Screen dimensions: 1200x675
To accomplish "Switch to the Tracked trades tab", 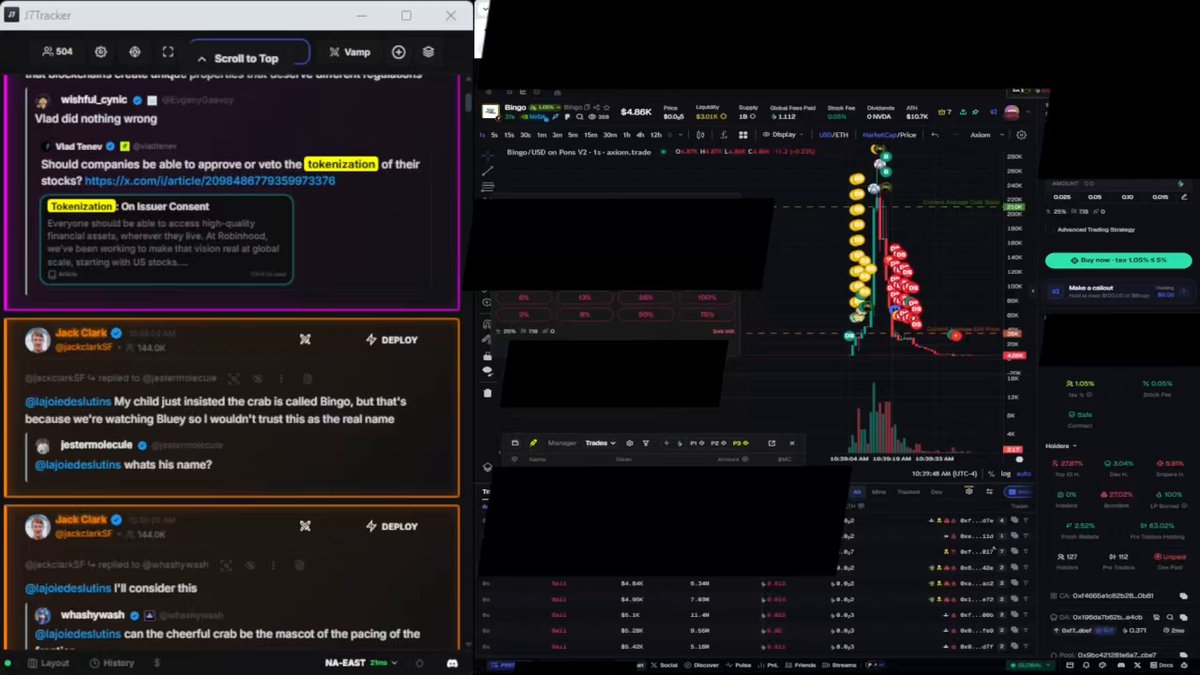I will [x=908, y=492].
